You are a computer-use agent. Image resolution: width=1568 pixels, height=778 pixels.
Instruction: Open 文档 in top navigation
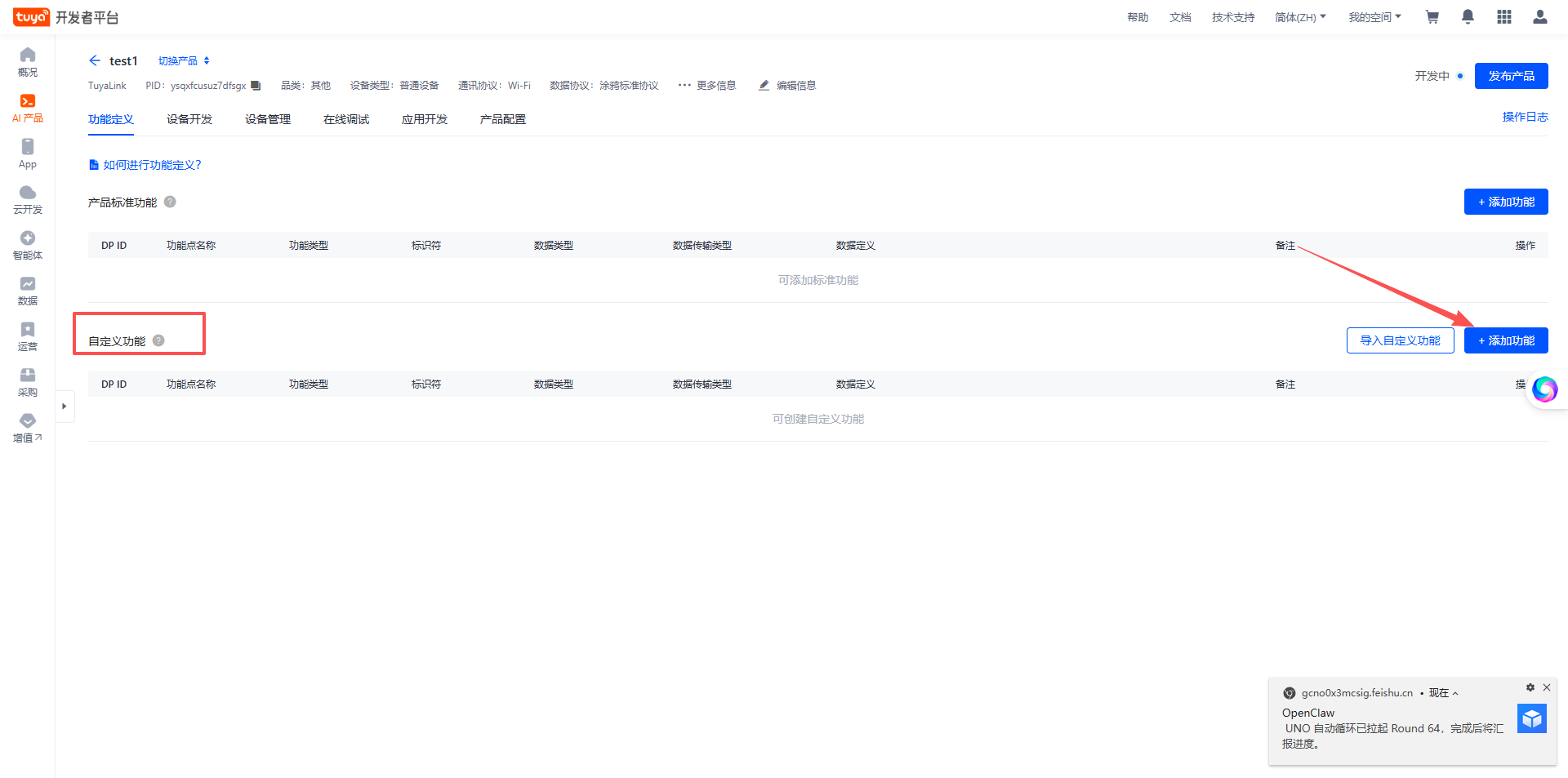pyautogui.click(x=1180, y=17)
